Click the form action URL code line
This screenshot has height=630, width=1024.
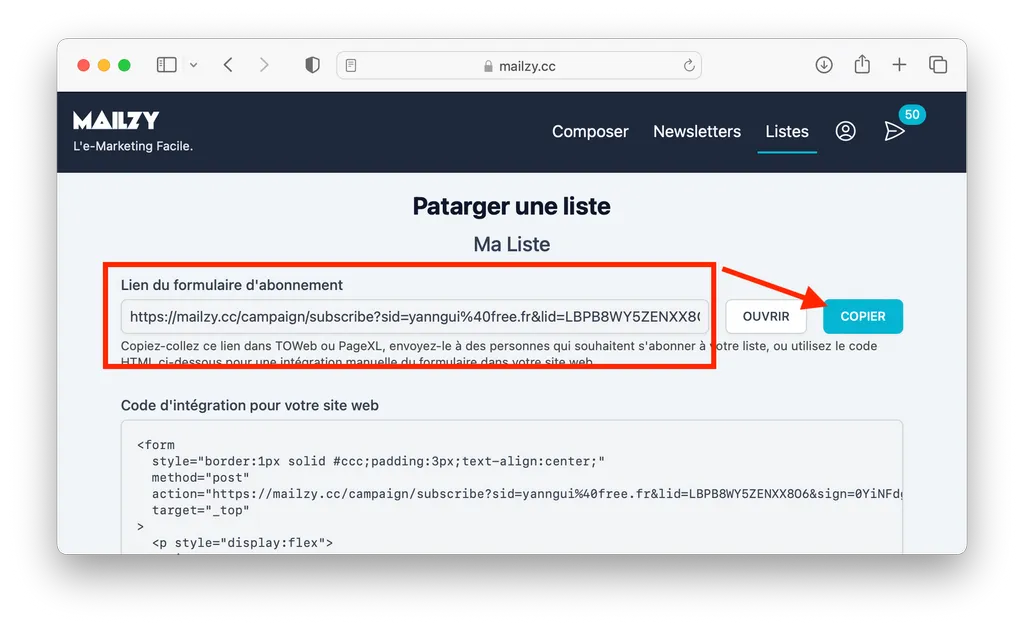pos(526,494)
